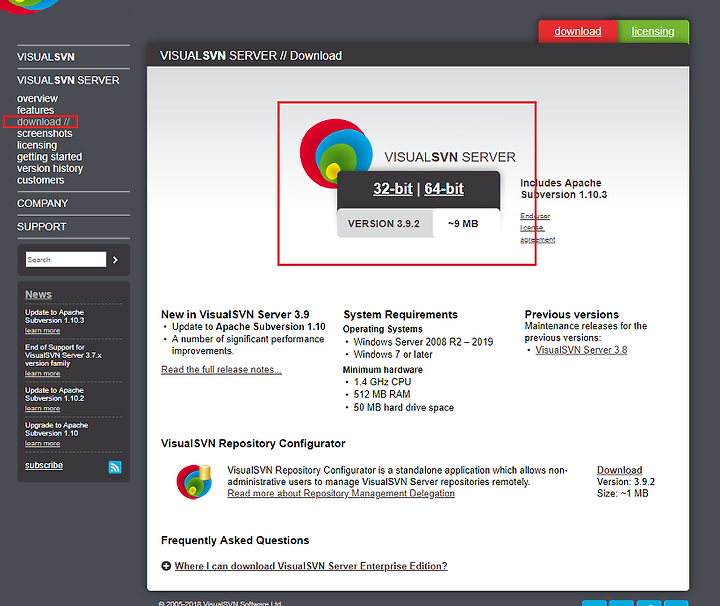Open the COMPANY section
Viewport: 720px width, 606px height.
click(42, 203)
